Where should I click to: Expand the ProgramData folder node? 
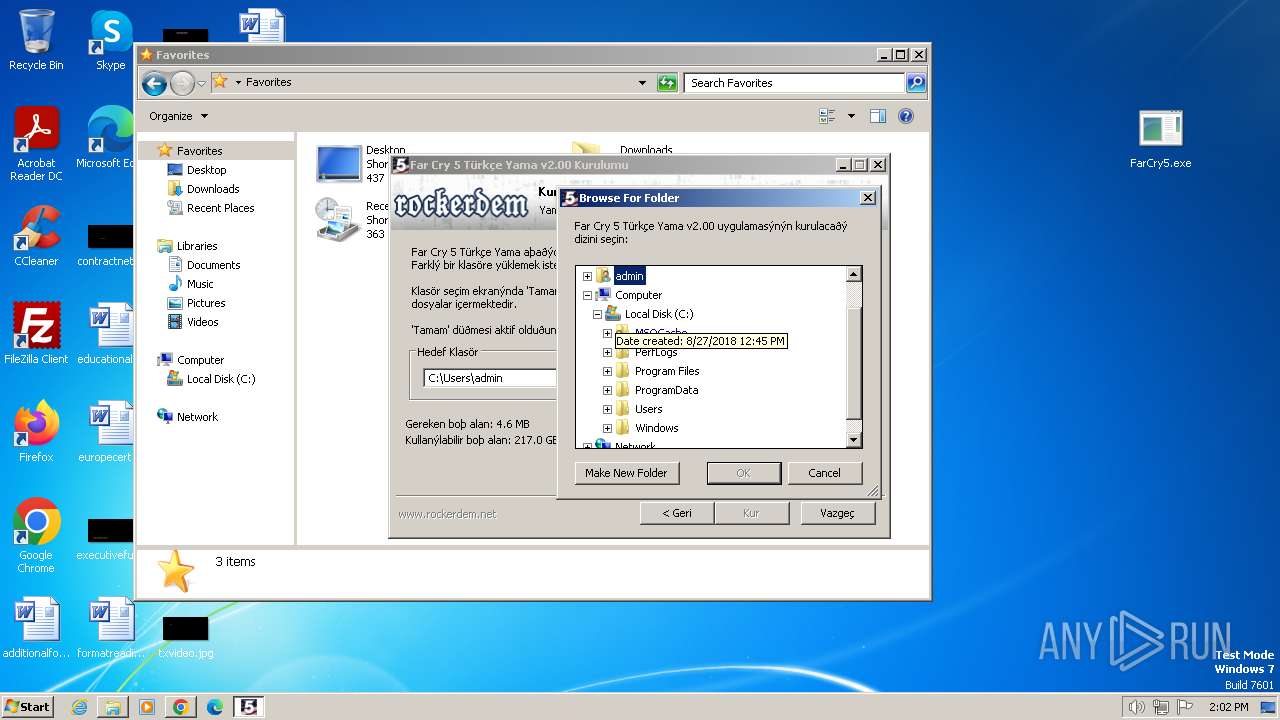pyautogui.click(x=607, y=390)
